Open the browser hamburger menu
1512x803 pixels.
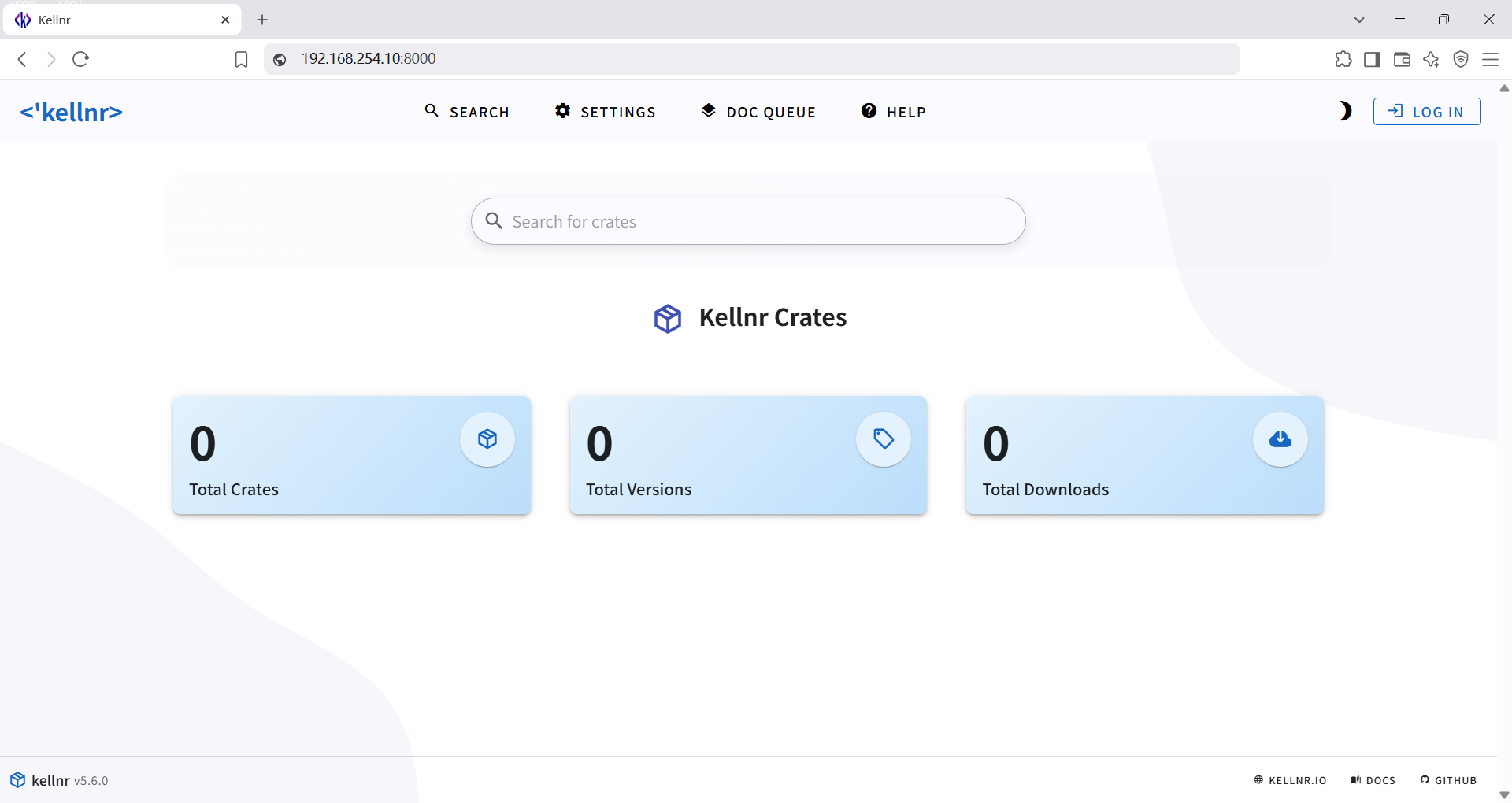[x=1490, y=60]
